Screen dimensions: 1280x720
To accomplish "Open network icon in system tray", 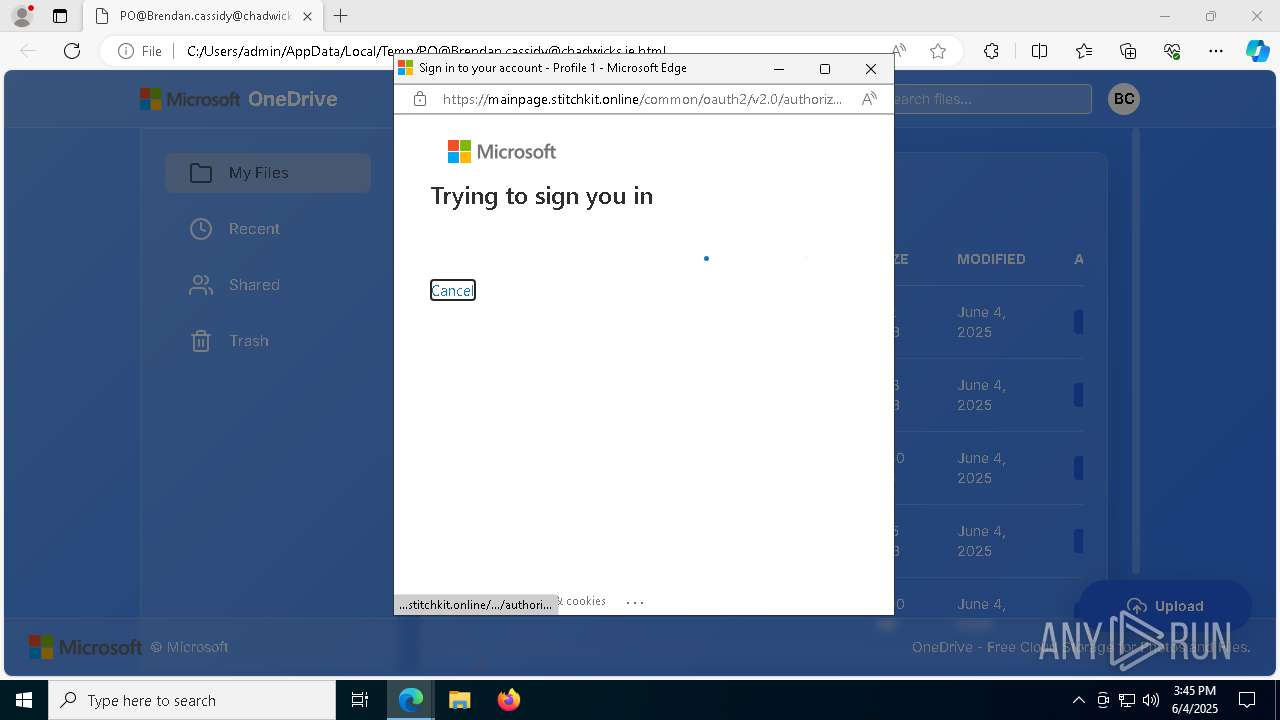I will tap(1127, 700).
